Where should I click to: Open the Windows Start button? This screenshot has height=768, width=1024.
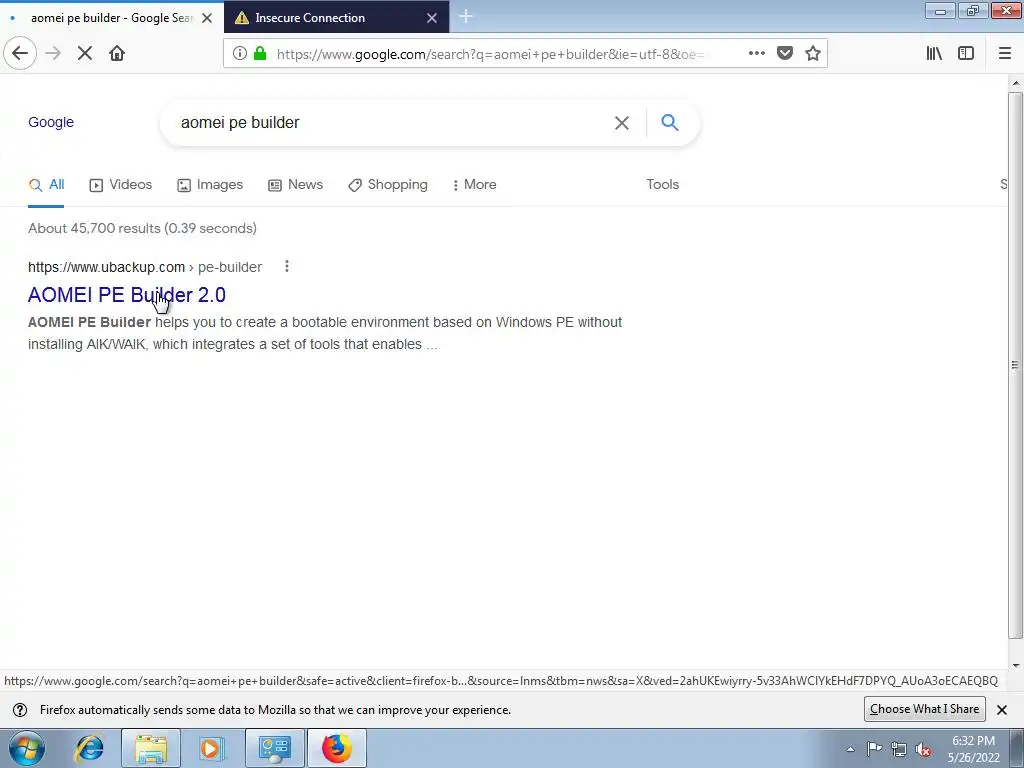point(27,748)
